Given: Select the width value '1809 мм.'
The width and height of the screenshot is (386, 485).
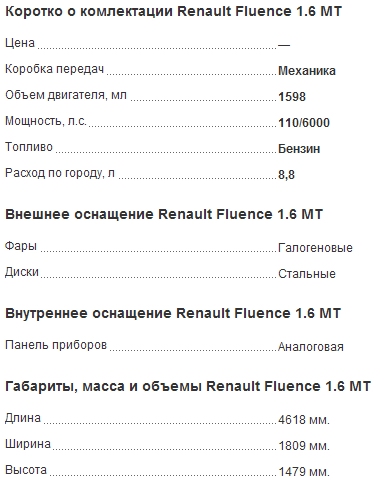Looking at the screenshot, I should click(304, 446).
